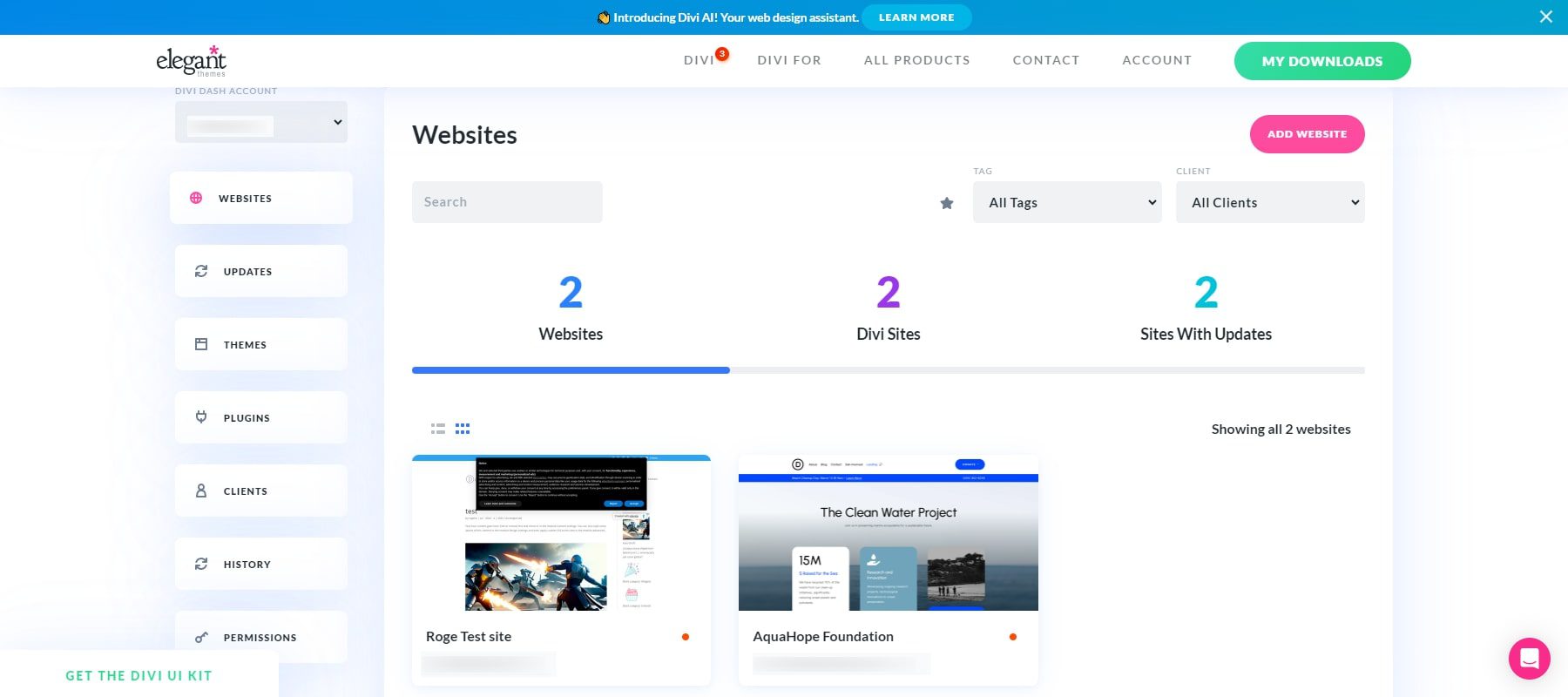The height and width of the screenshot is (697, 1568).
Task: Click the Showing all 2 websites text
Action: 1281,429
